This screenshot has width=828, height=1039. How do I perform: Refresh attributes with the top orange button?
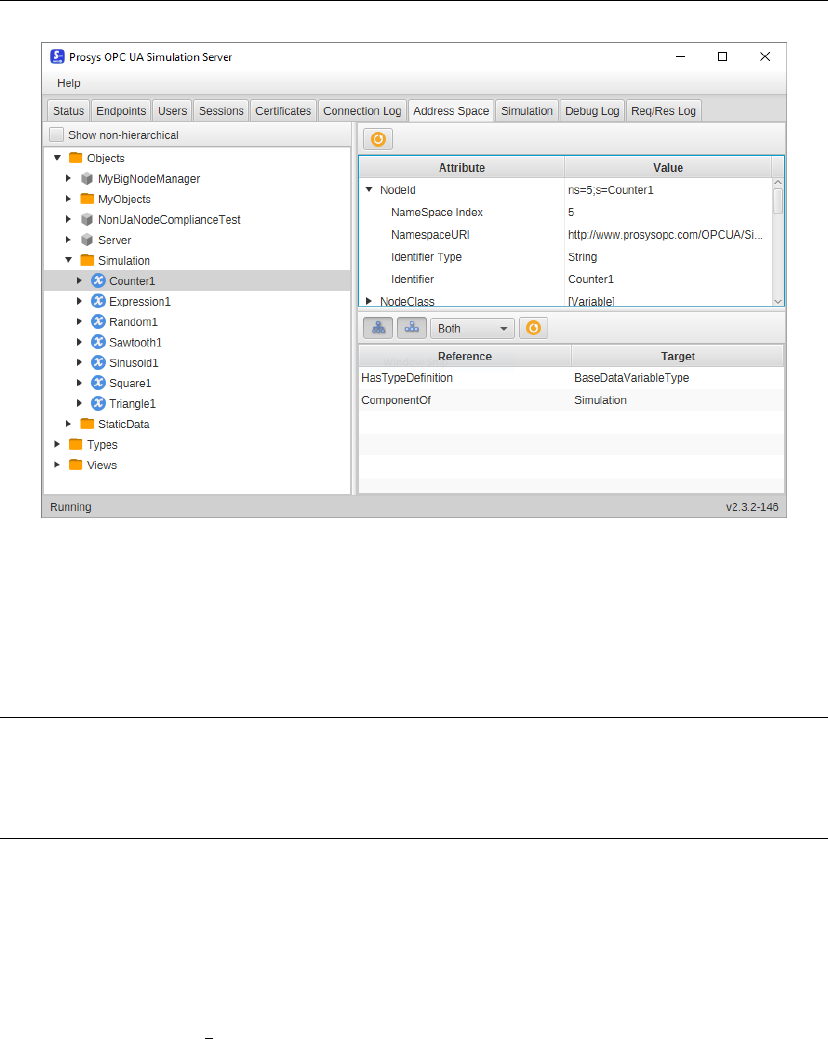tap(378, 139)
